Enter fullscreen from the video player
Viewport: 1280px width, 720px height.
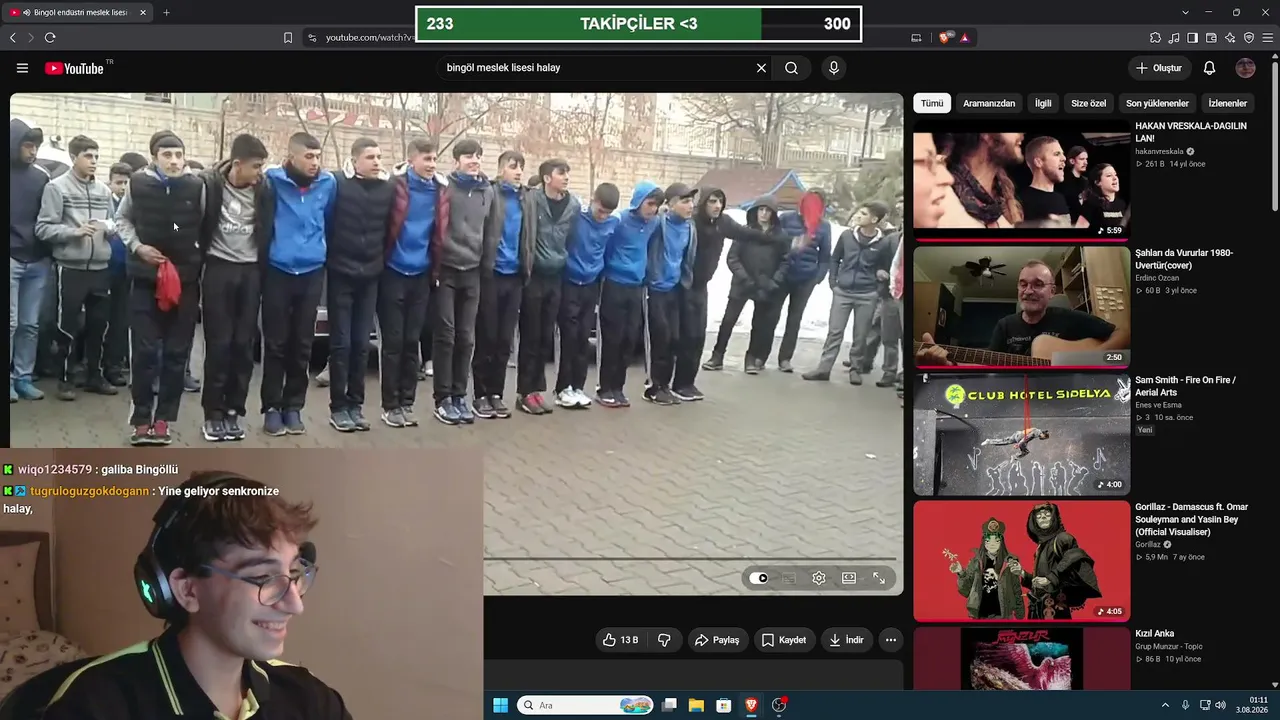(x=879, y=578)
